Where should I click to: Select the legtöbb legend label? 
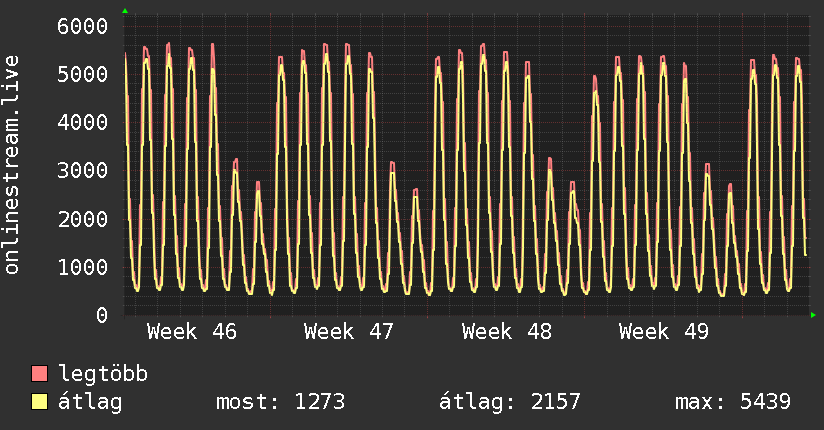coord(103,375)
